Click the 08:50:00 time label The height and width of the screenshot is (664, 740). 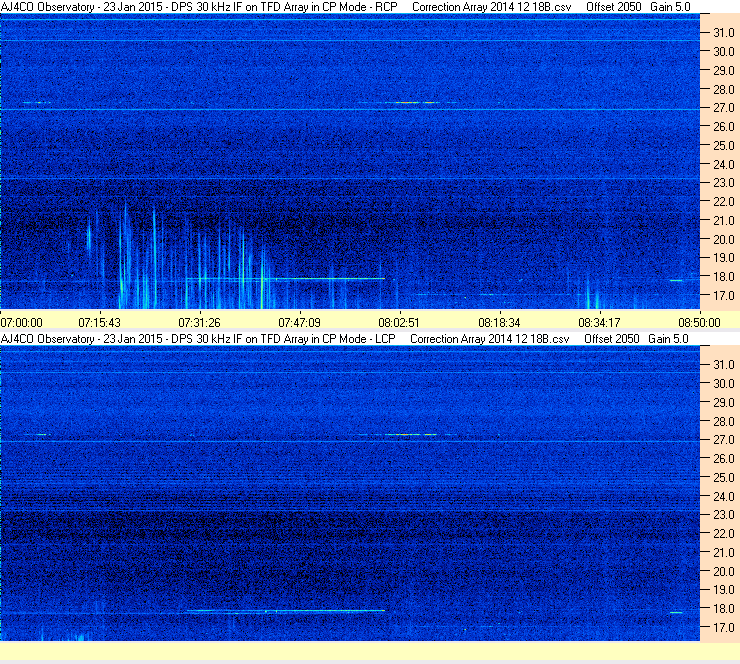(x=699, y=323)
